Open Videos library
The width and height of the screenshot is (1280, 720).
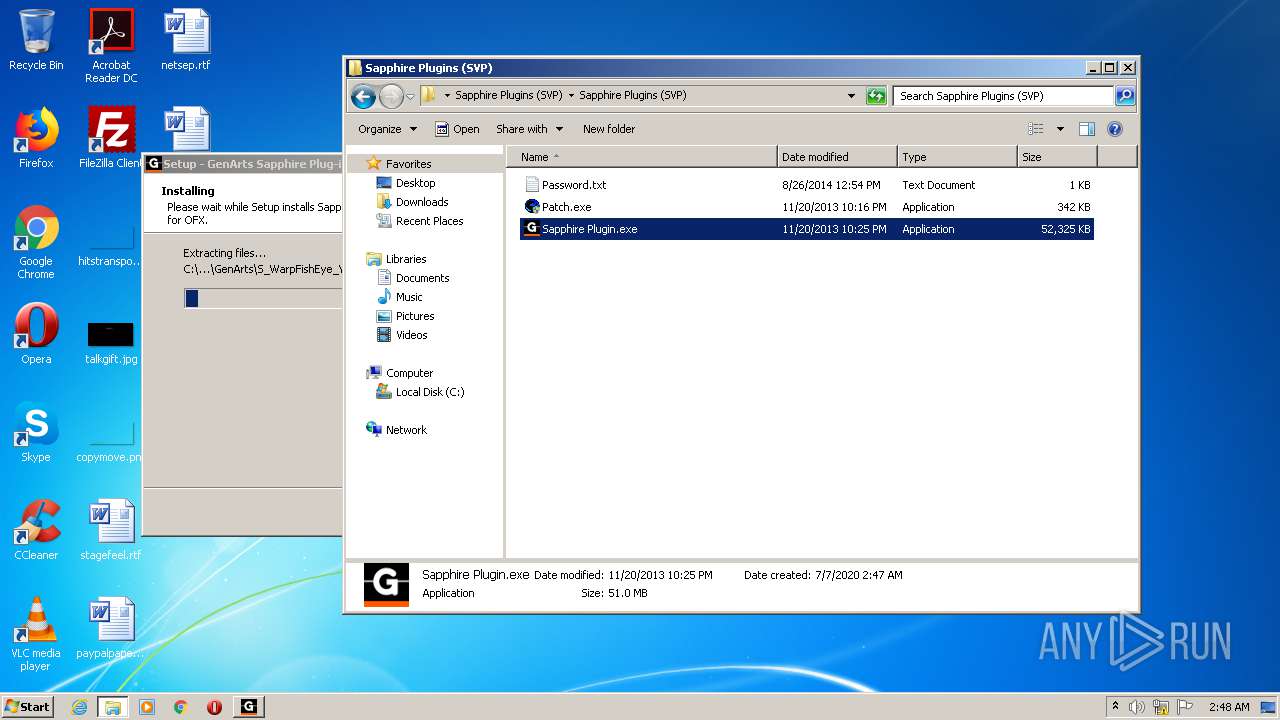coord(411,335)
